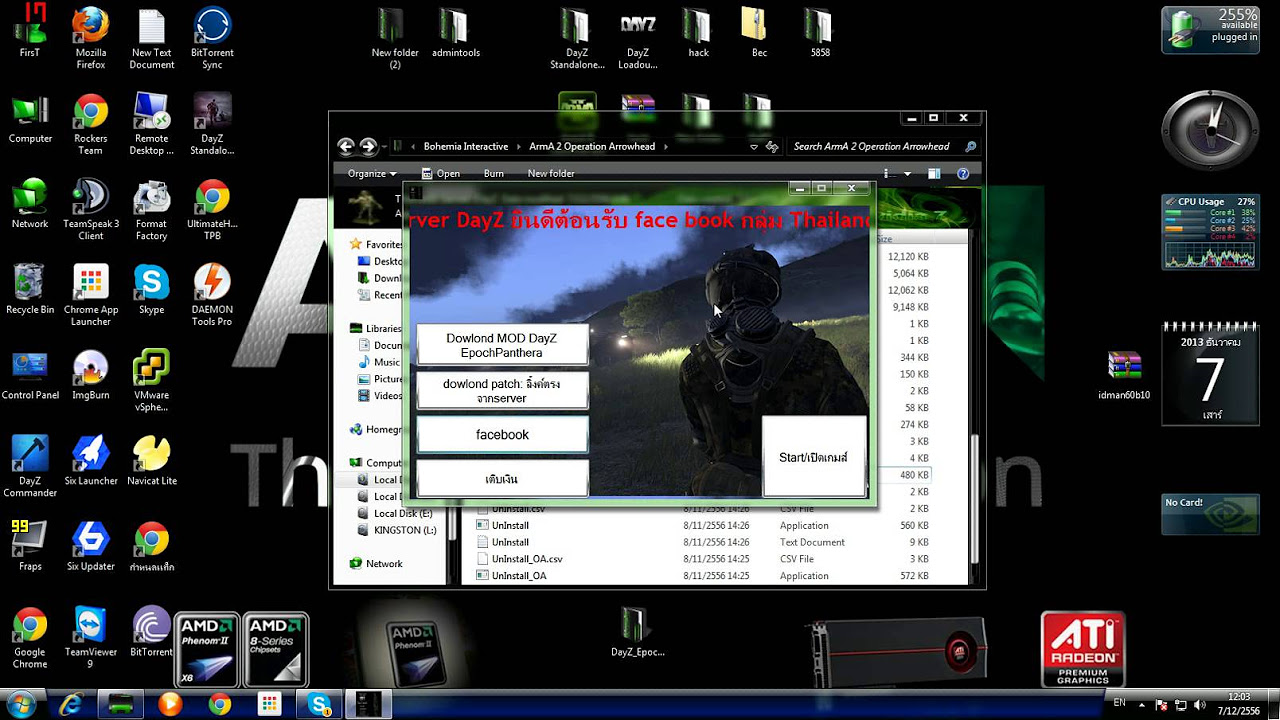Open DayZ_Epoc... folder on desktop

point(637,632)
